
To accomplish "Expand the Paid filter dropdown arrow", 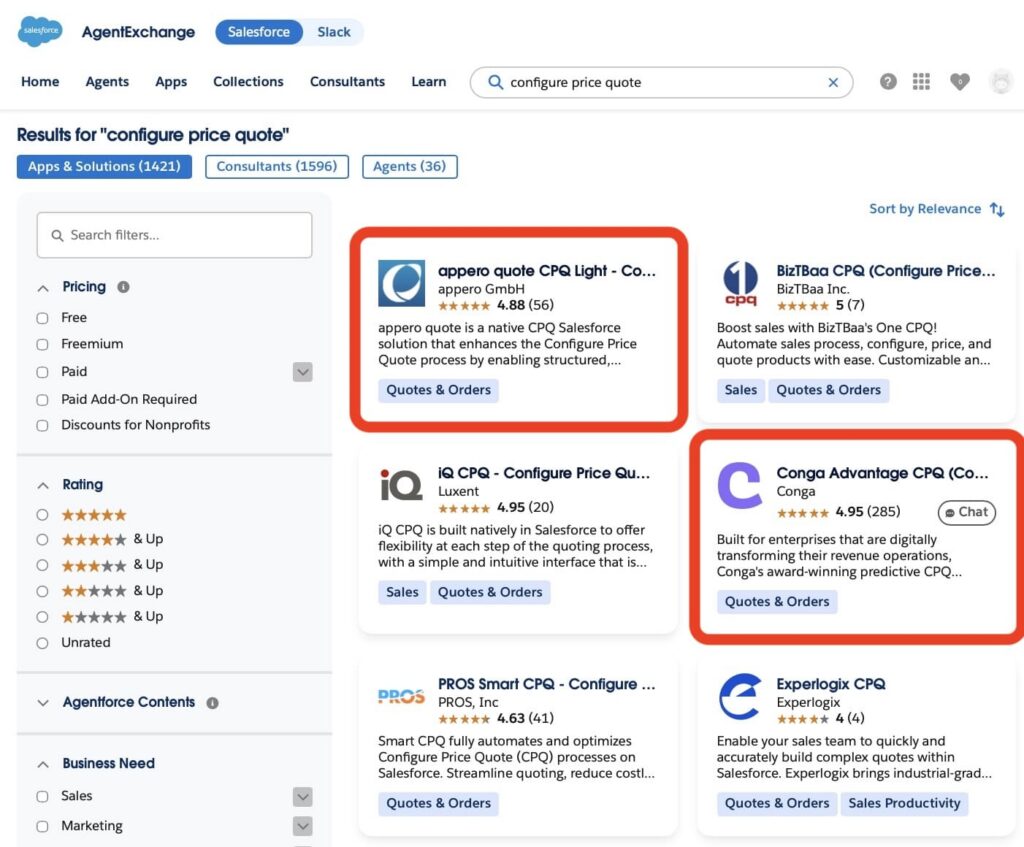I will coord(302,372).
